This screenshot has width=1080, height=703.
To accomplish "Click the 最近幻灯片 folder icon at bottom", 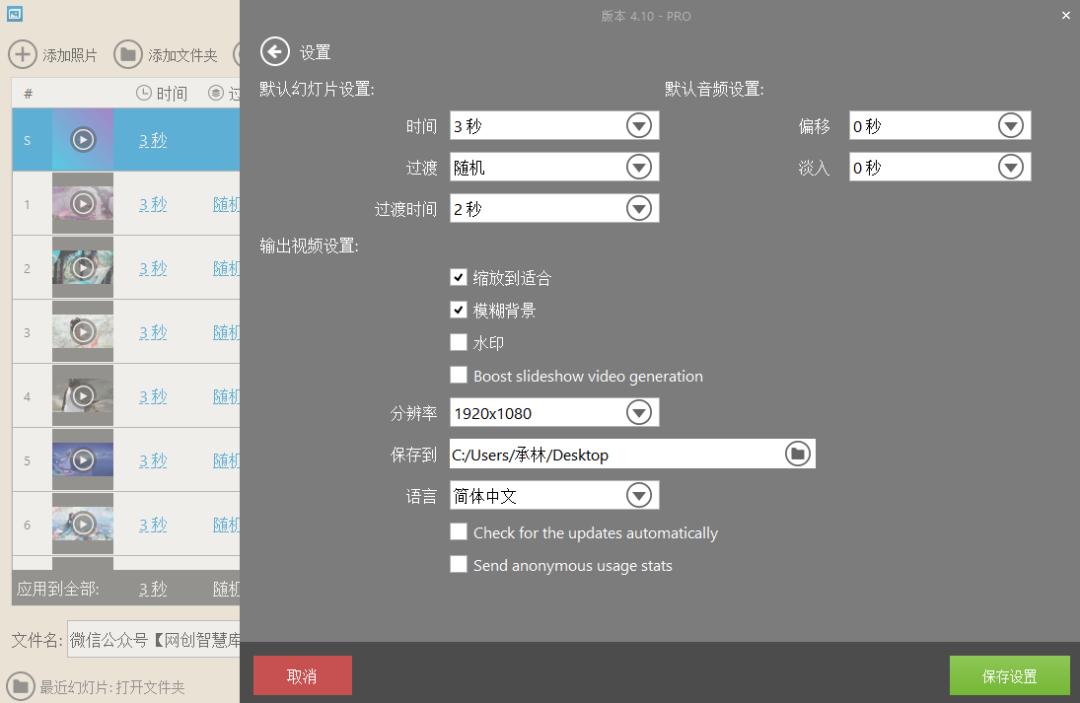I will pos(20,686).
